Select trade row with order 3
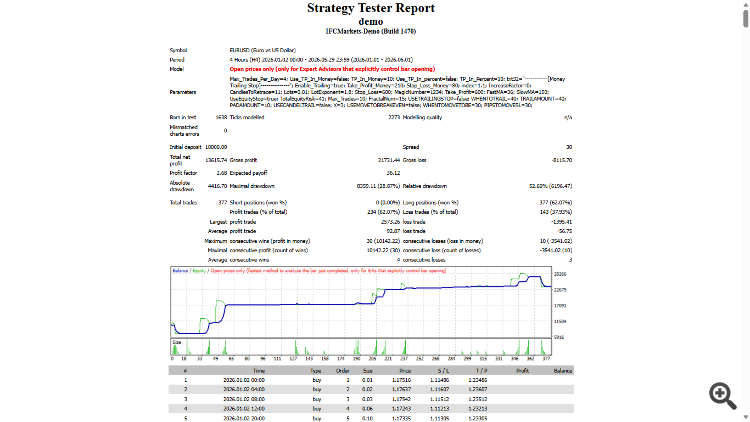Image resolution: width=750 pixels, height=422 pixels. 371,399
